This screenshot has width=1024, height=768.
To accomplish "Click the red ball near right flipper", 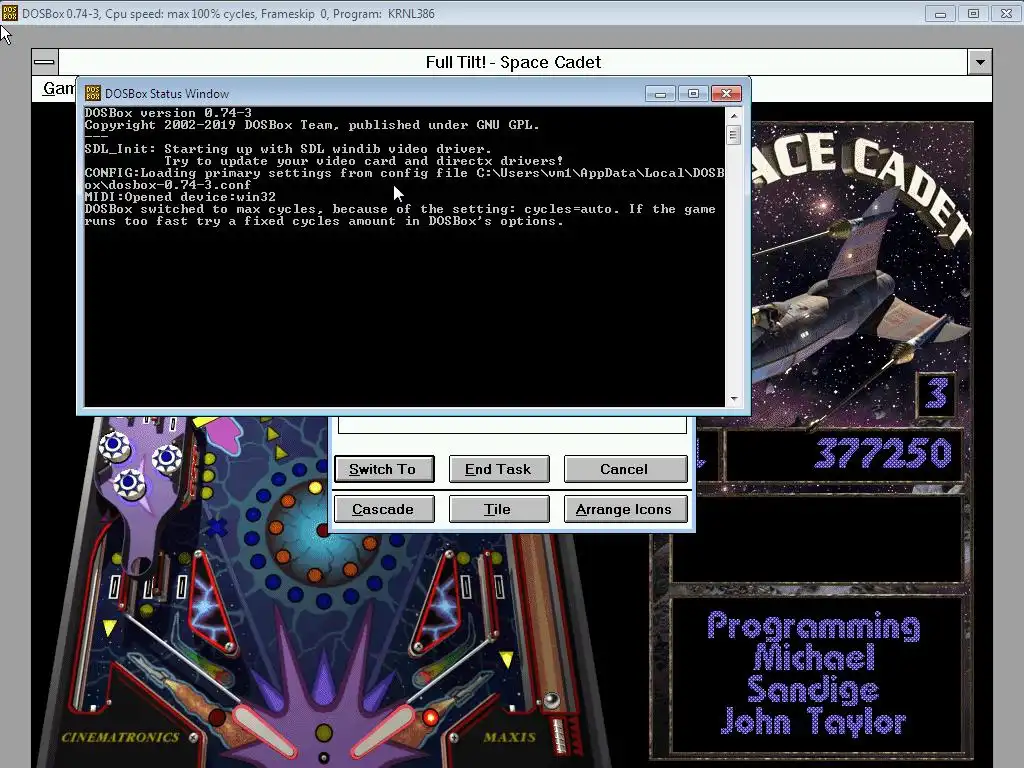I will (x=430, y=718).
